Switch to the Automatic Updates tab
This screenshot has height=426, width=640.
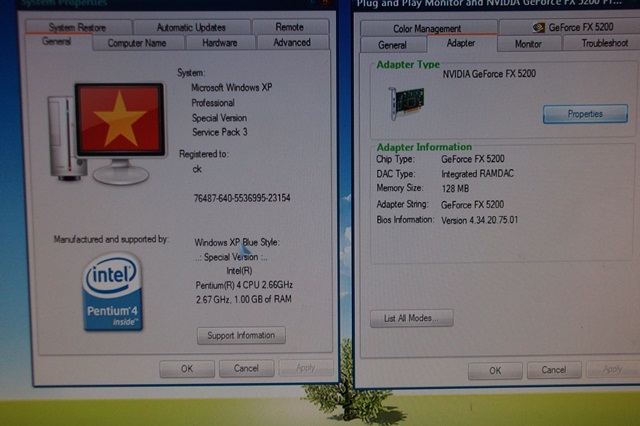pyautogui.click(x=190, y=27)
